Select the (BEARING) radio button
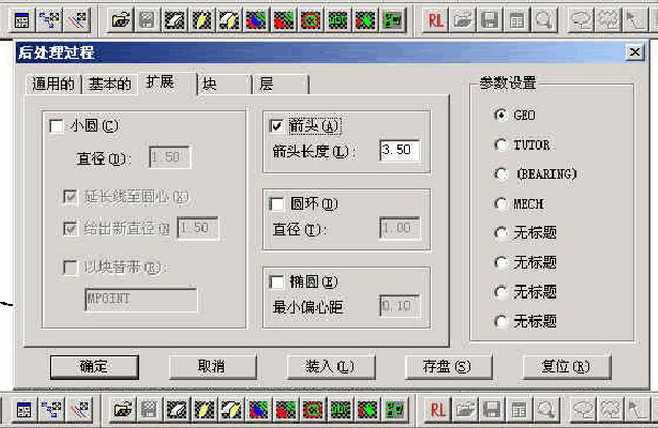 pos(501,174)
